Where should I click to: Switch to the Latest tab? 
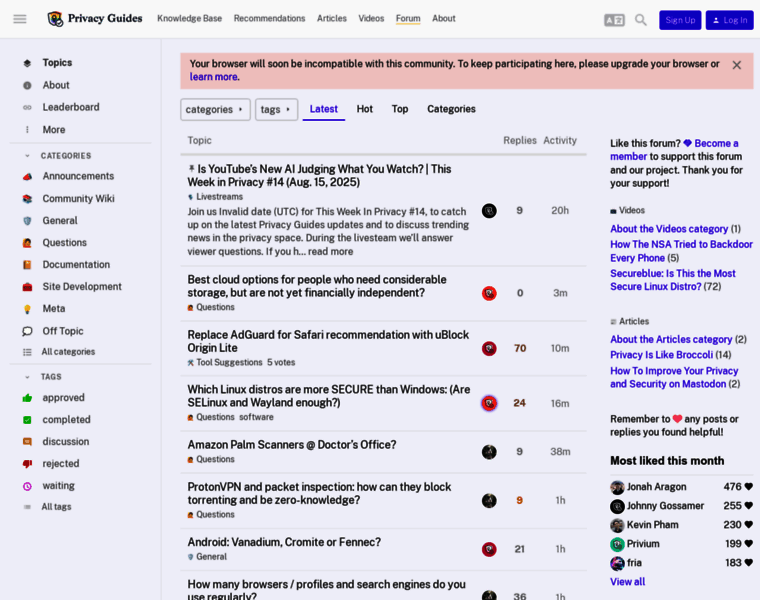tap(324, 109)
